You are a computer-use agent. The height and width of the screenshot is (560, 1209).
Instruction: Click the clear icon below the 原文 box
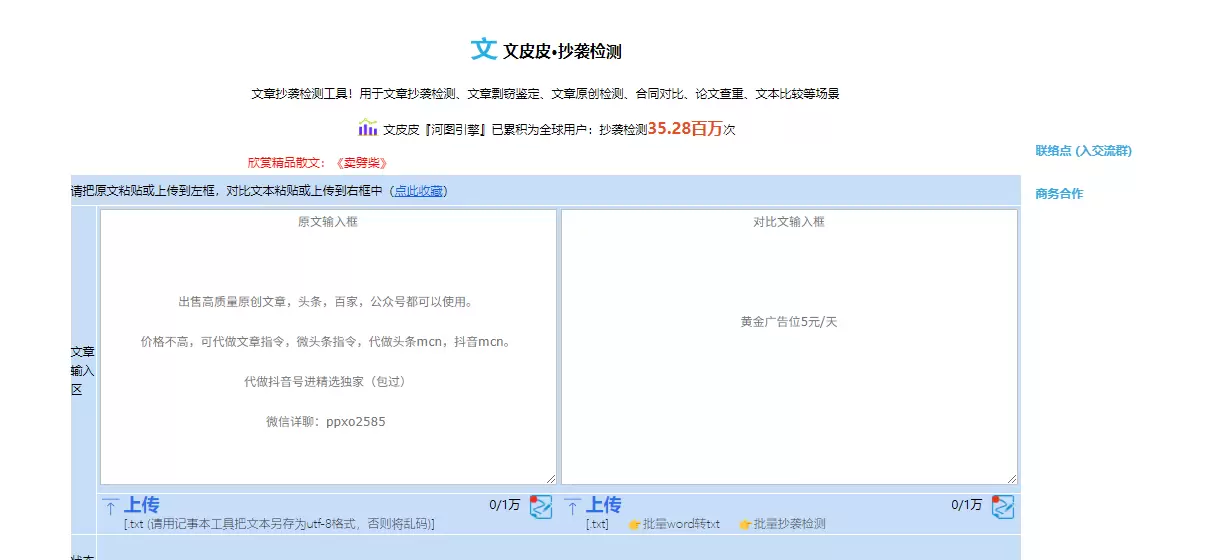click(x=541, y=507)
